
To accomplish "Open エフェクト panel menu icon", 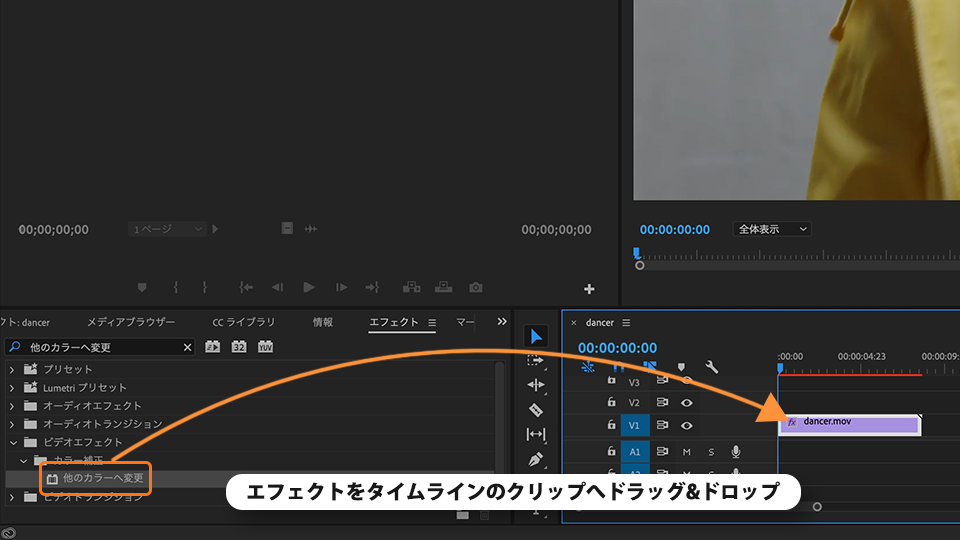I will coord(432,322).
